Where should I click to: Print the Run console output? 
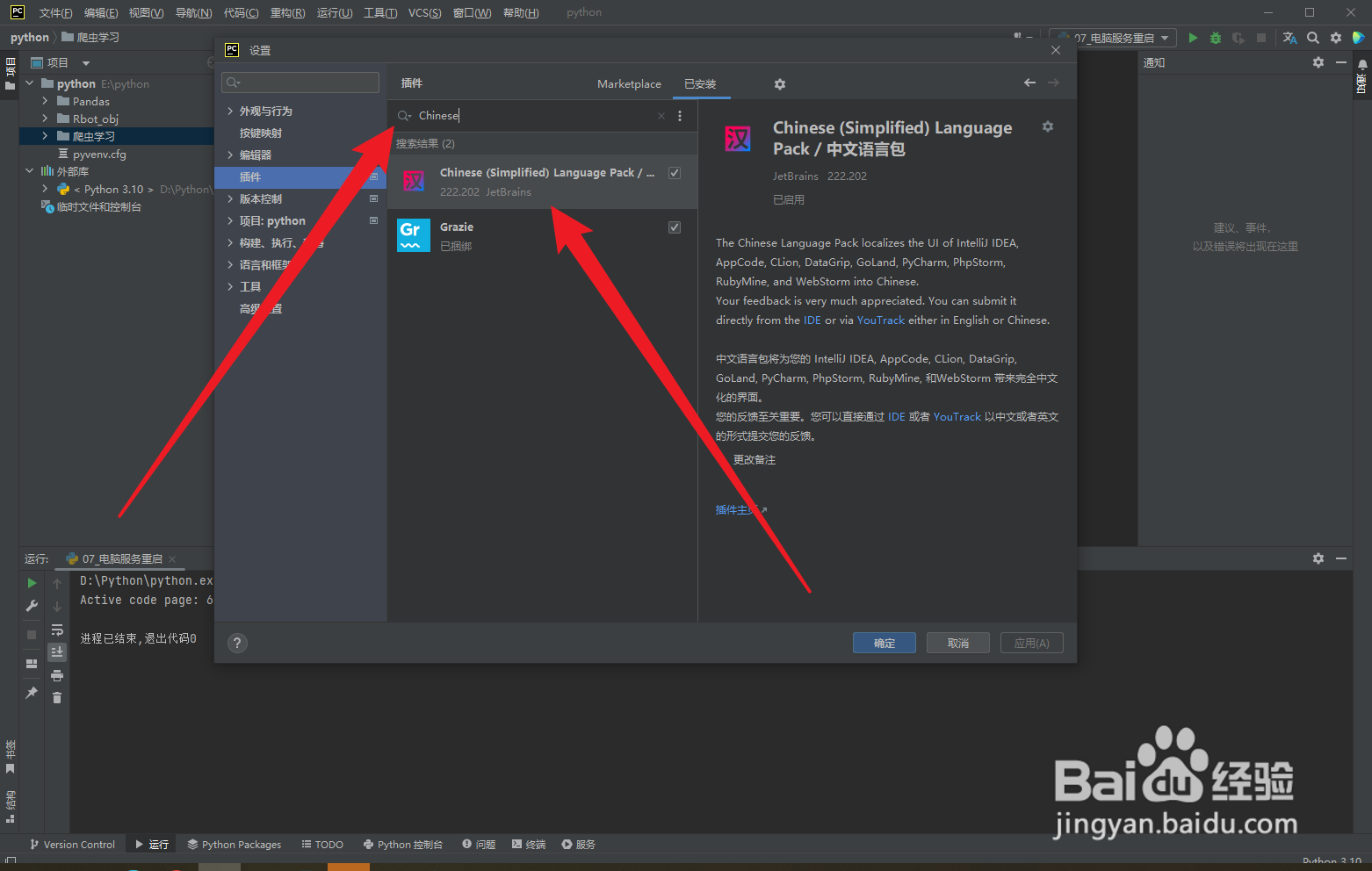point(57,675)
